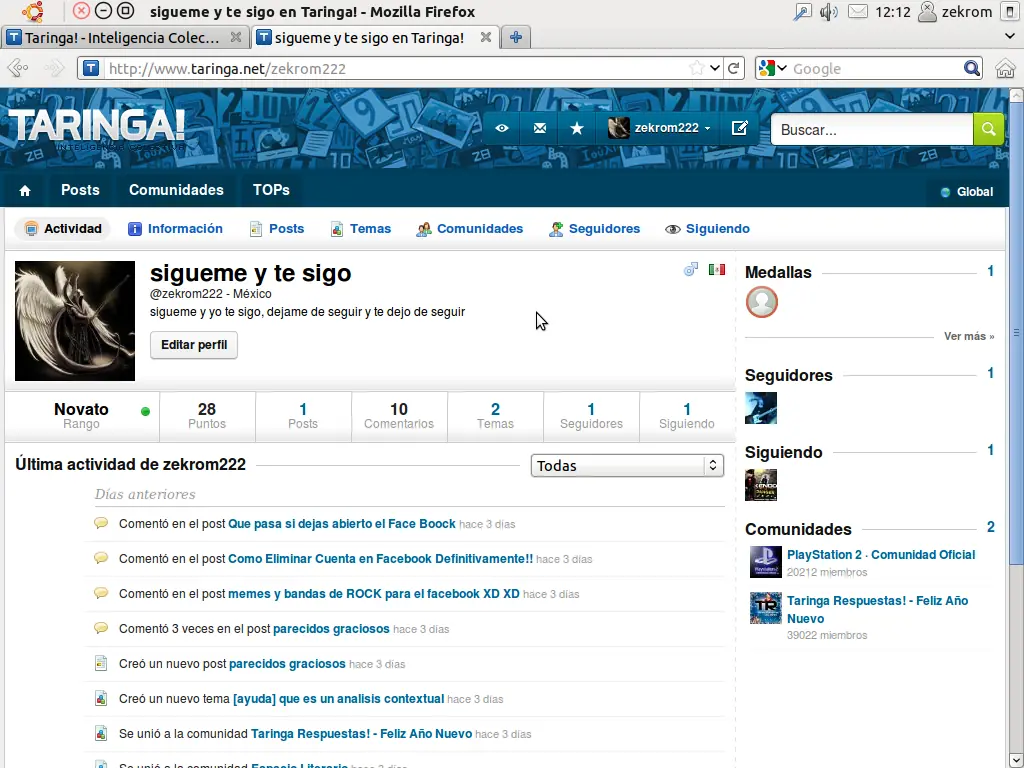Click the Google search input field
The height and width of the screenshot is (768, 1024).
click(x=875, y=68)
